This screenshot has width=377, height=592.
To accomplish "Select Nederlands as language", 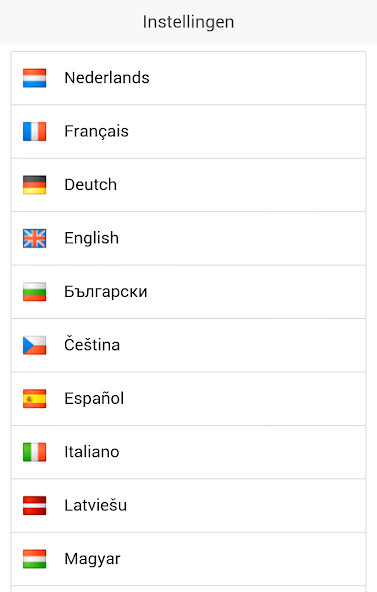I will (188, 78).
